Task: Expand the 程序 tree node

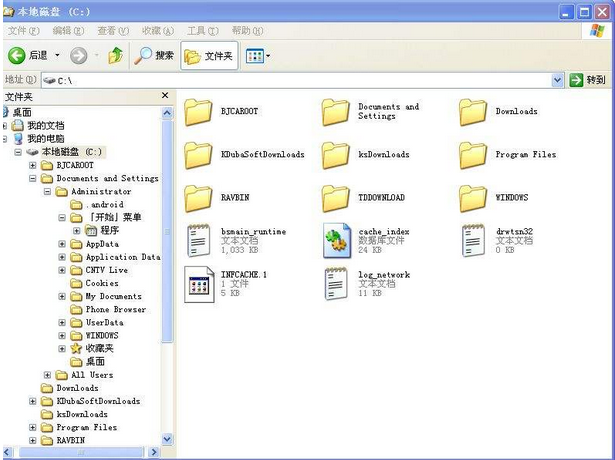Action: tap(76, 231)
